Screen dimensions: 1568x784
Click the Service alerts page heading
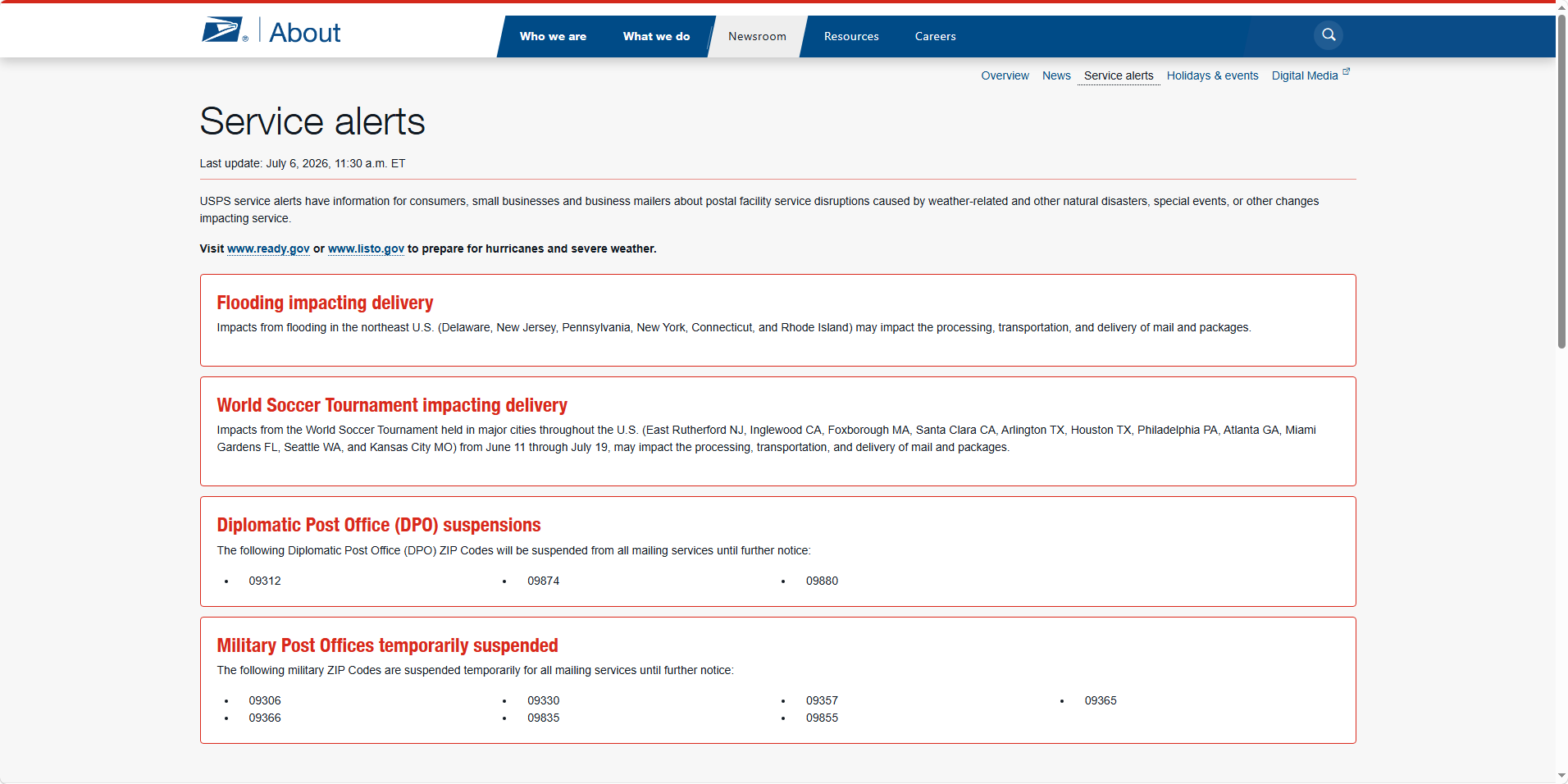(x=312, y=121)
